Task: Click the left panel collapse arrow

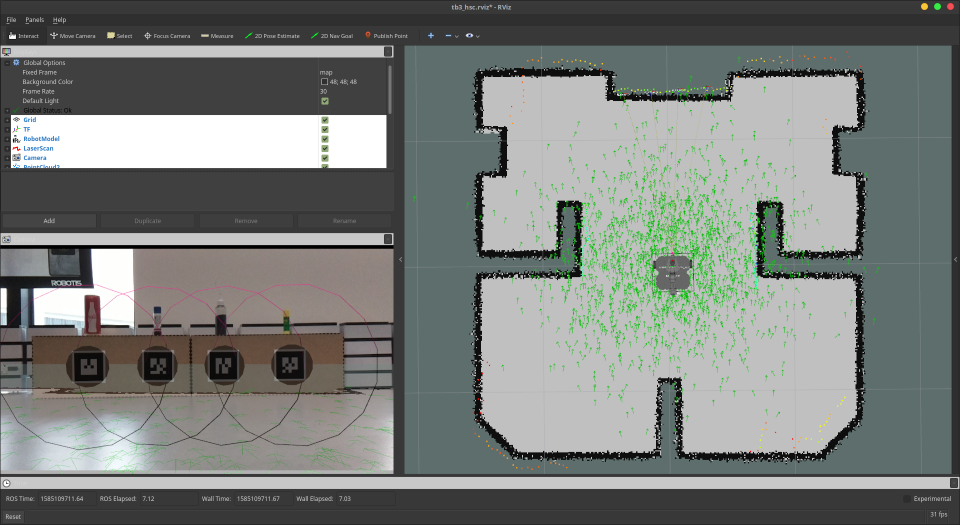Action: tap(400, 259)
